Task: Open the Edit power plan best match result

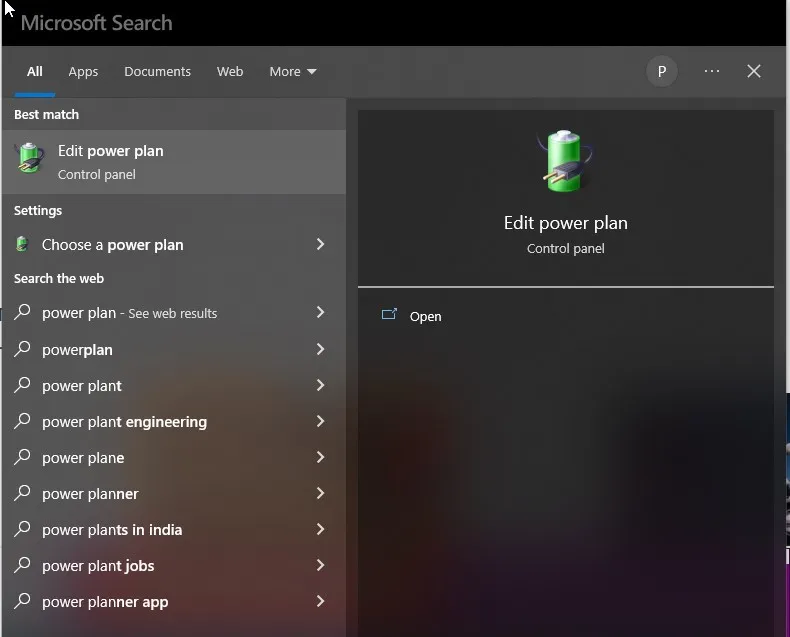Action: point(174,162)
